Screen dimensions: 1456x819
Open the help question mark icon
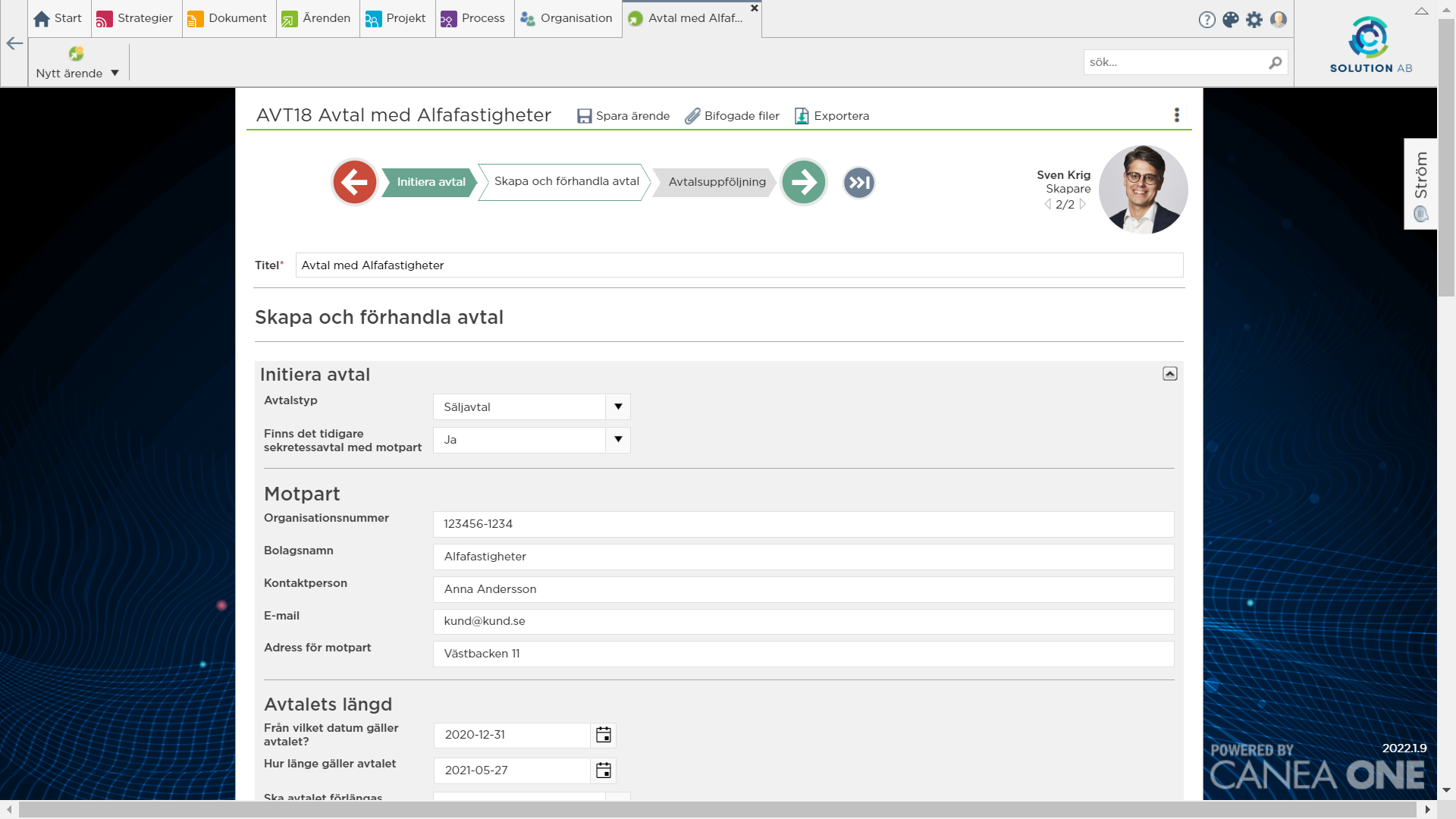pyautogui.click(x=1207, y=20)
